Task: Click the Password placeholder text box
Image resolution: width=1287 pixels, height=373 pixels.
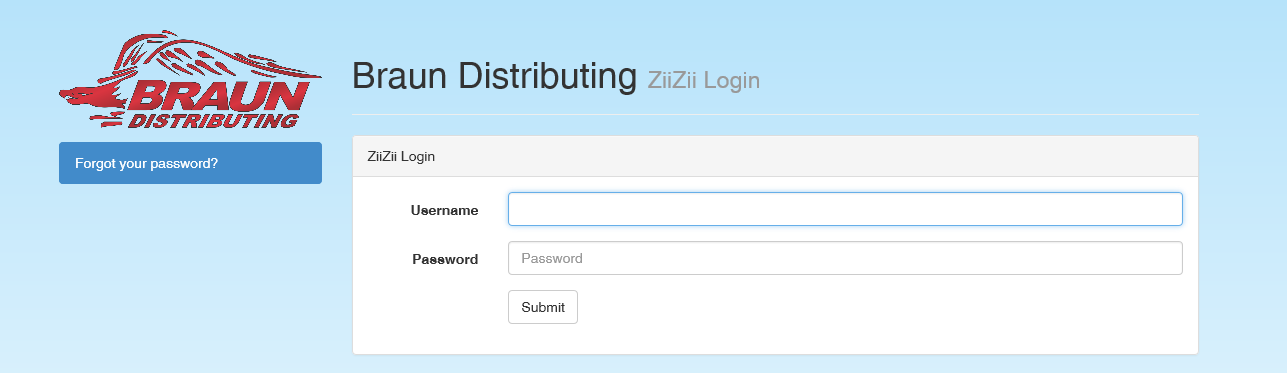Action: [845, 258]
